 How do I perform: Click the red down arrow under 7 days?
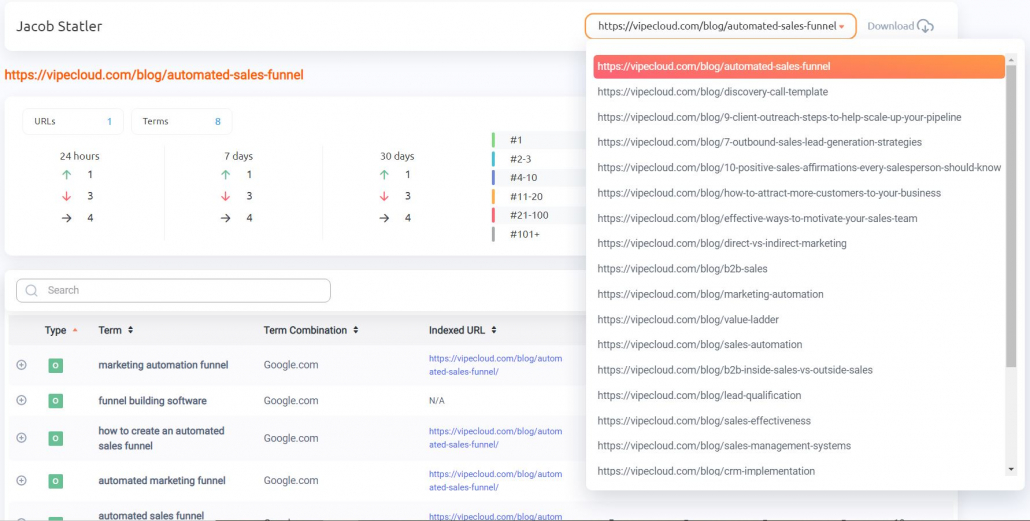tap(225, 196)
